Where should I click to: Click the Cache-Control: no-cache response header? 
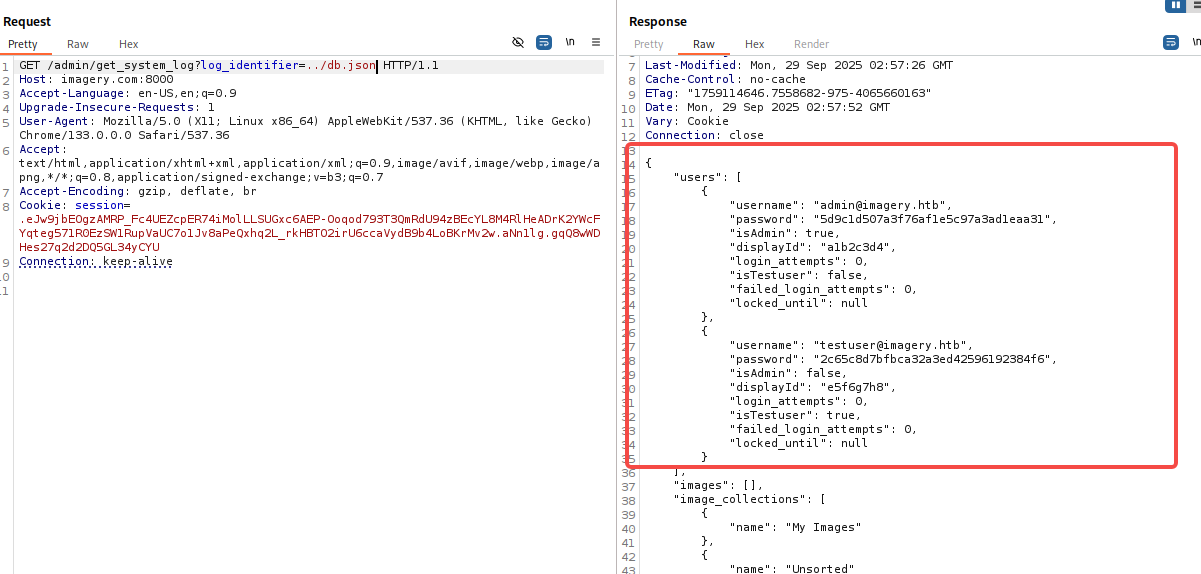pyautogui.click(x=725, y=79)
